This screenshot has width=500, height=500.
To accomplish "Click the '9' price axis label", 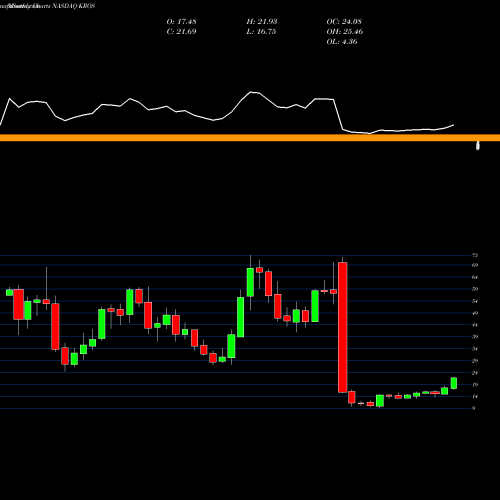I will 474,408.
